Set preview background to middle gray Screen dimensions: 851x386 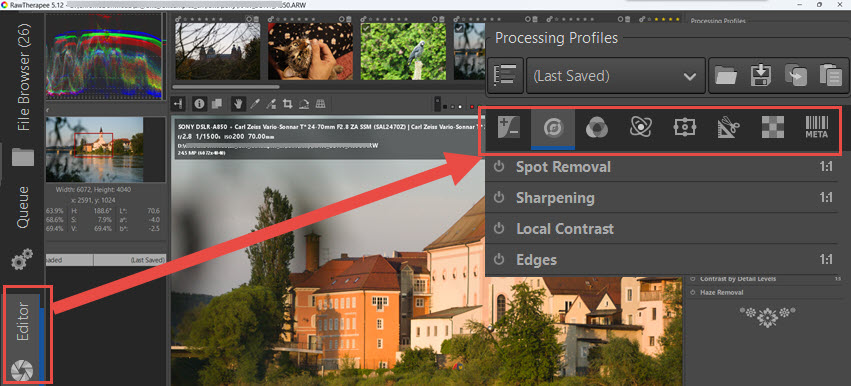click(453, 107)
